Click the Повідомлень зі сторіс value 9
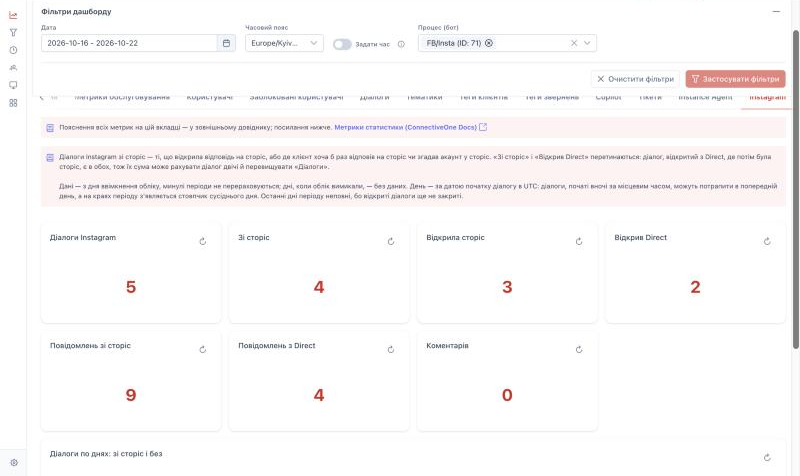 coord(131,395)
